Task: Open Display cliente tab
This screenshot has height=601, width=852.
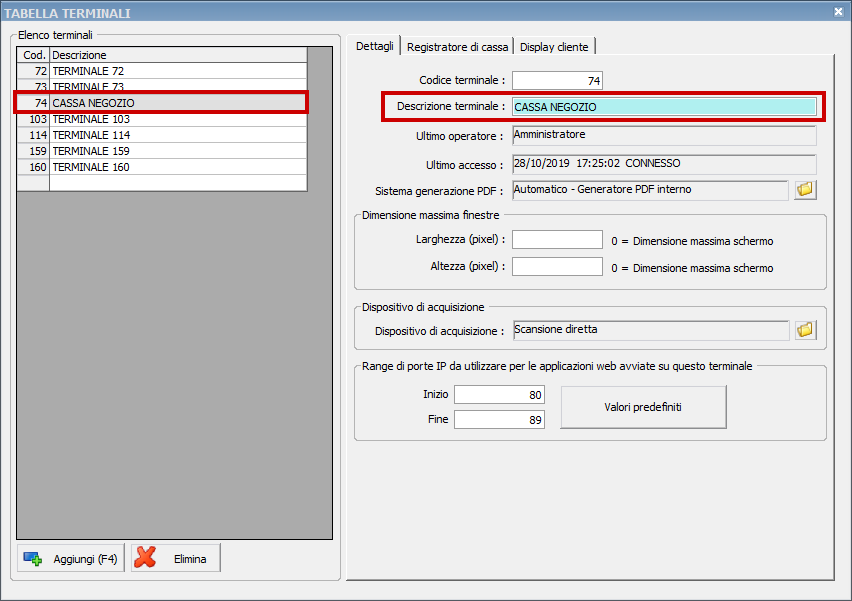Action: (x=554, y=47)
